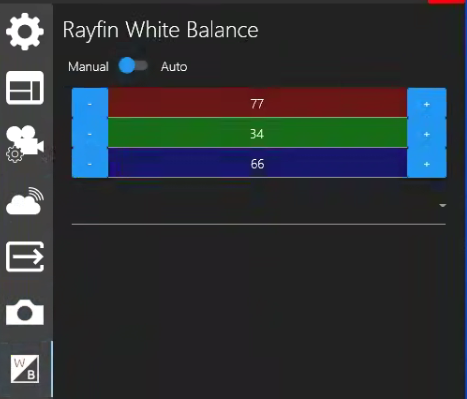The height and width of the screenshot is (399, 467).
Task: Open the cloud streaming icon
Action: (x=25, y=201)
